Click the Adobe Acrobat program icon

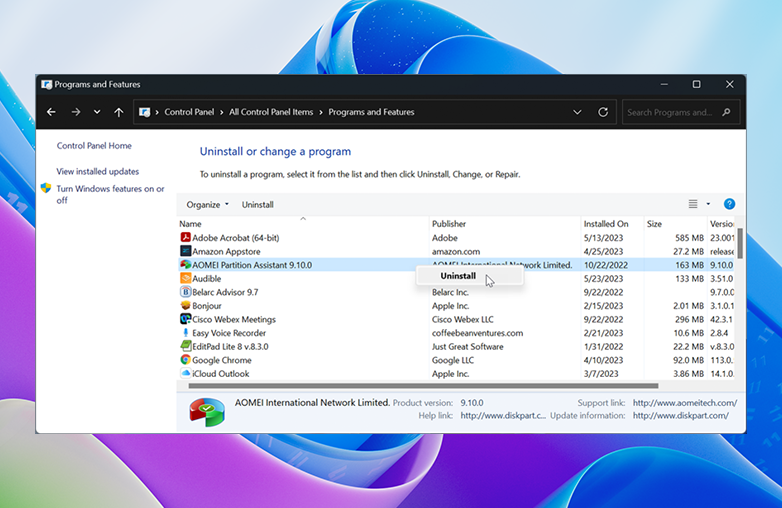coord(186,237)
